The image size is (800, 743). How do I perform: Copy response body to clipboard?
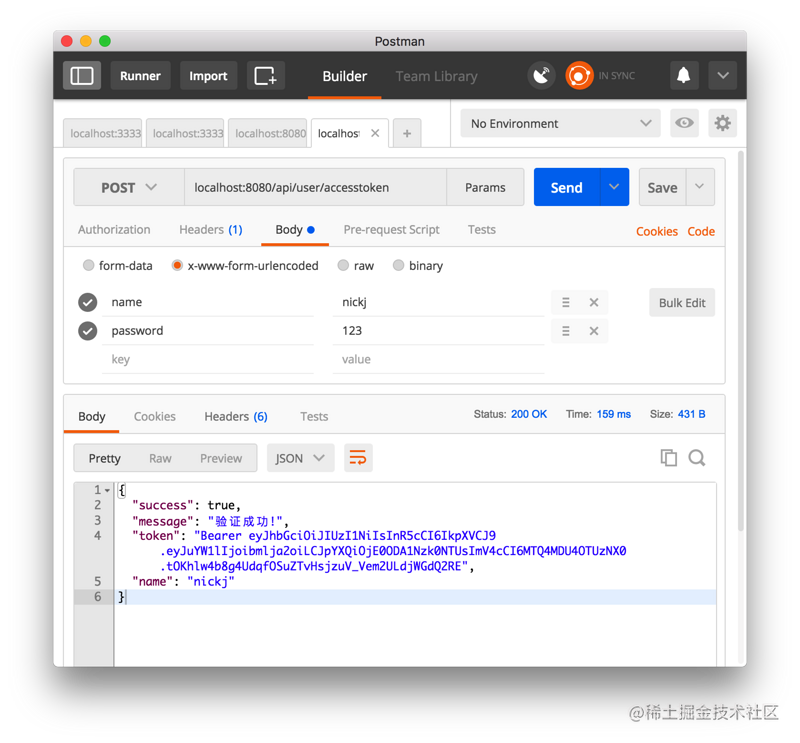click(668, 458)
